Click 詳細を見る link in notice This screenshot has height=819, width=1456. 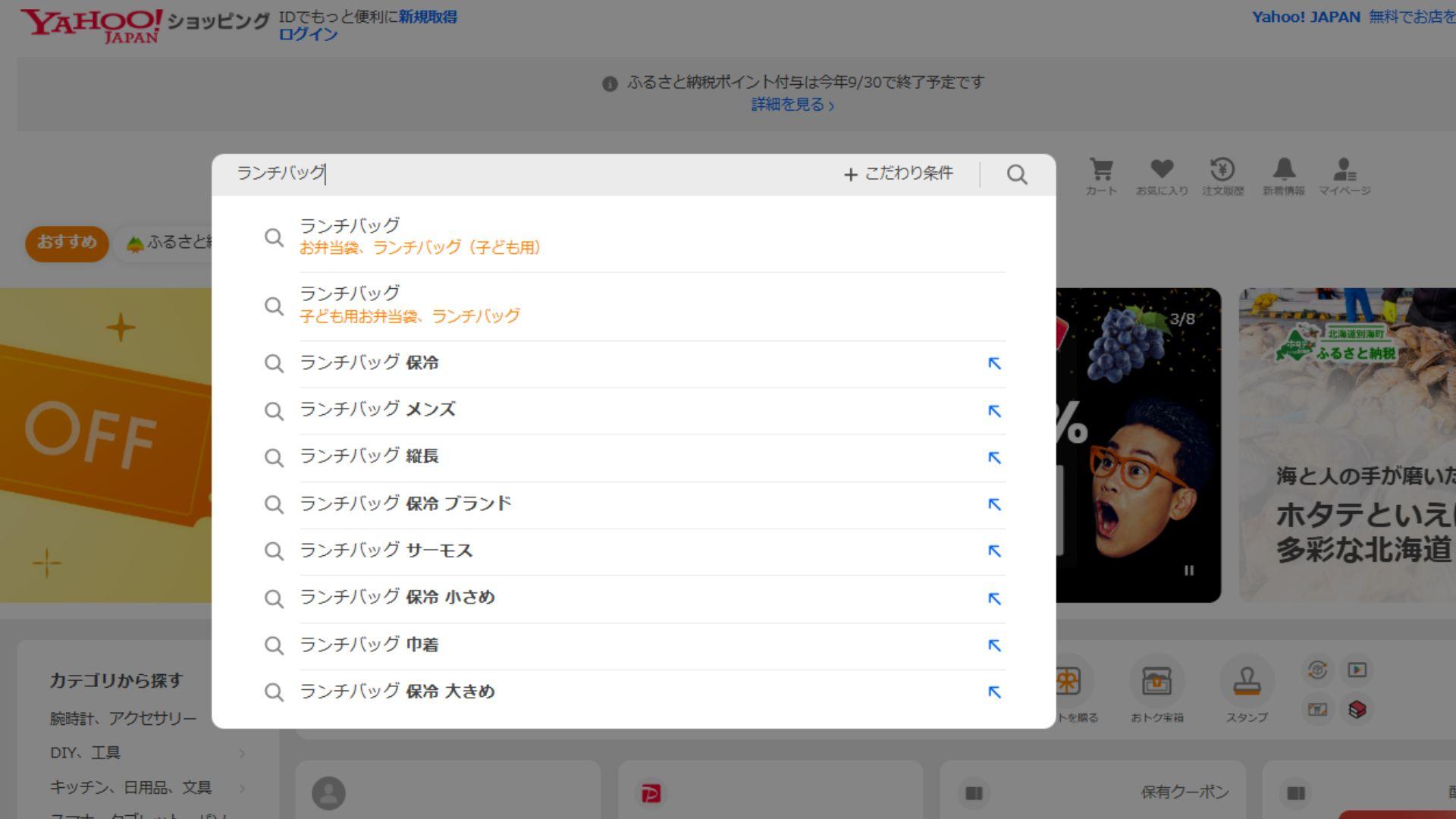(x=792, y=105)
